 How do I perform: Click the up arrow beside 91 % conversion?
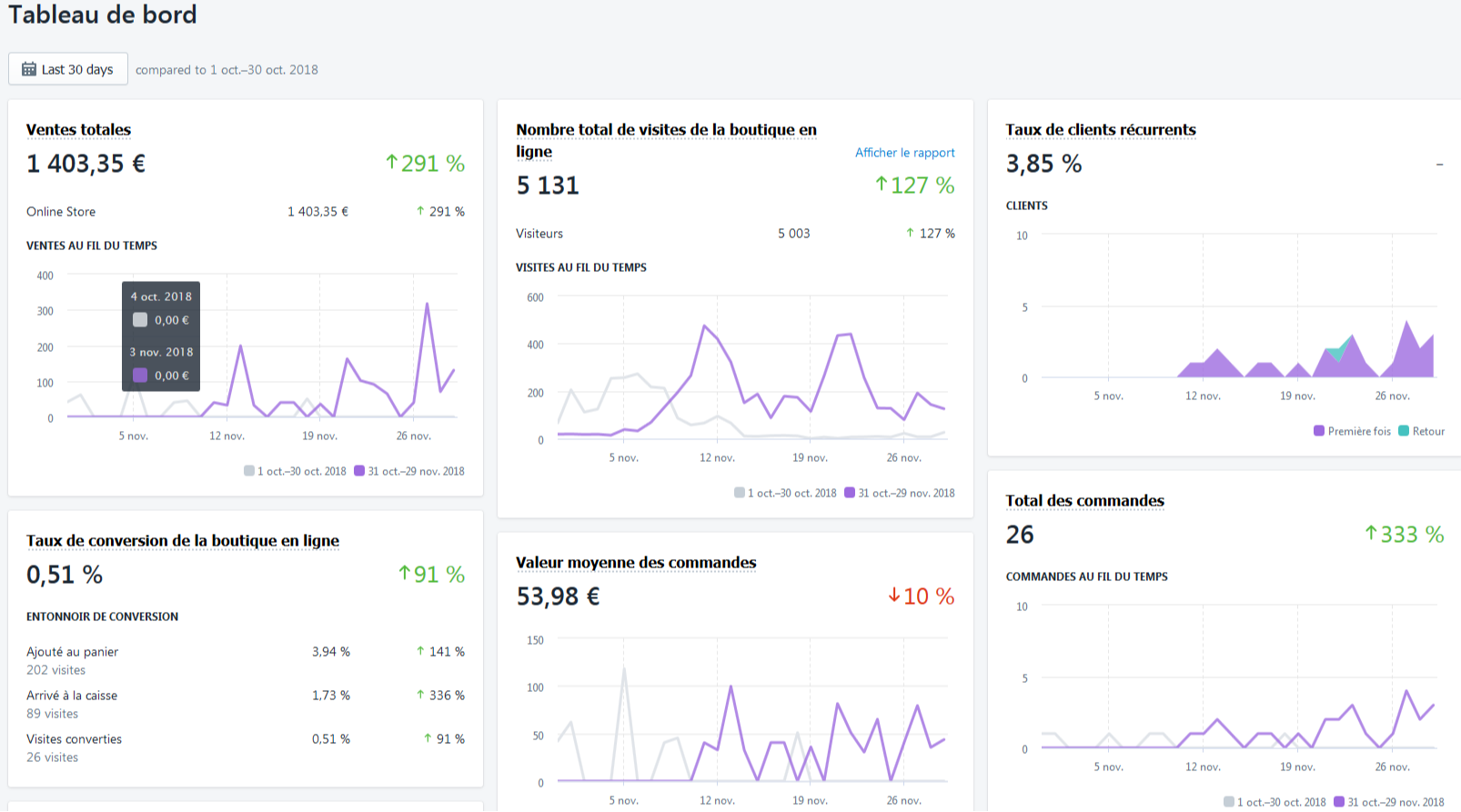pos(405,574)
